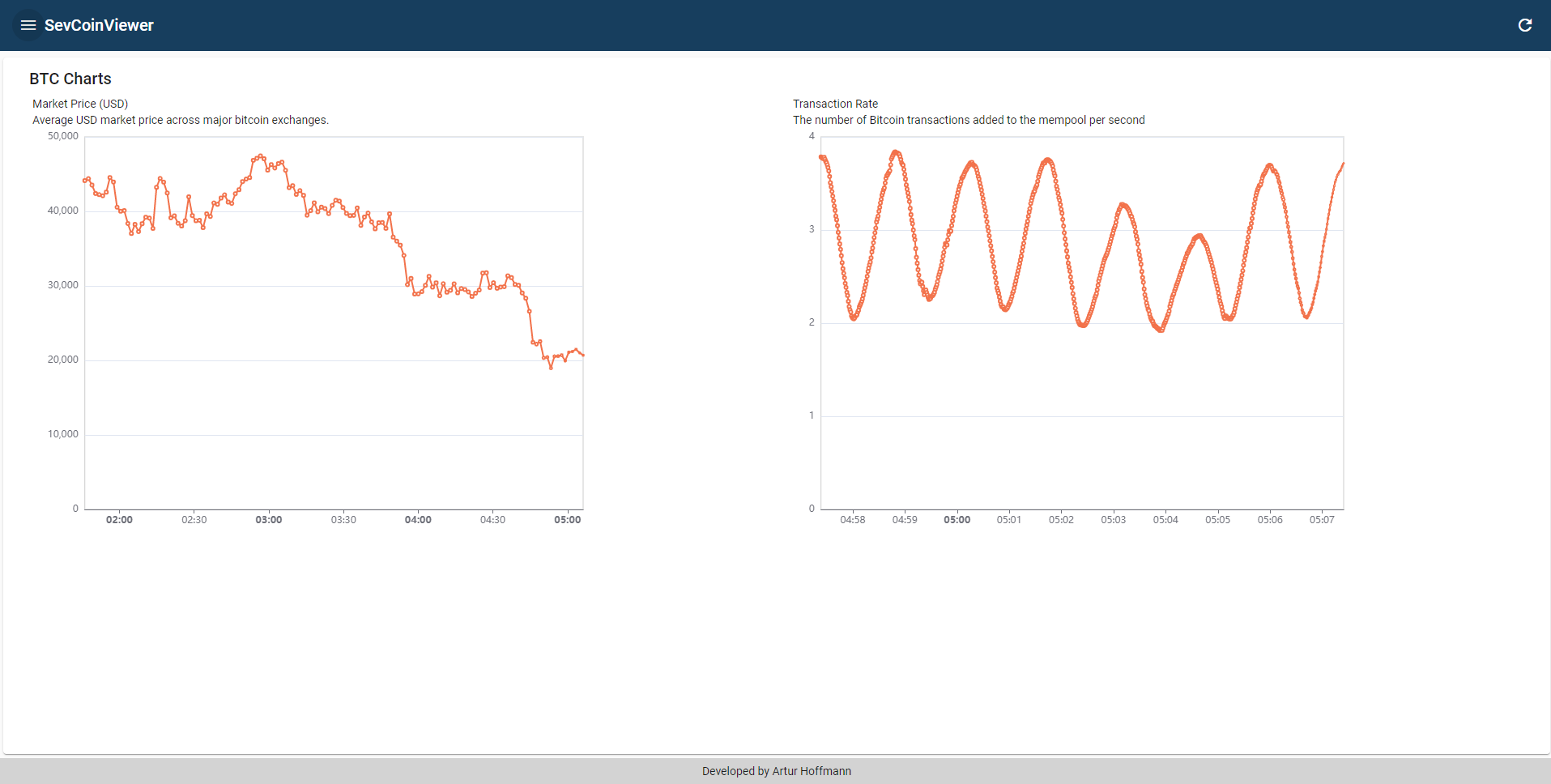1551x784 pixels.
Task: Click the 02:00 label on Market Price axis
Action: (118, 519)
